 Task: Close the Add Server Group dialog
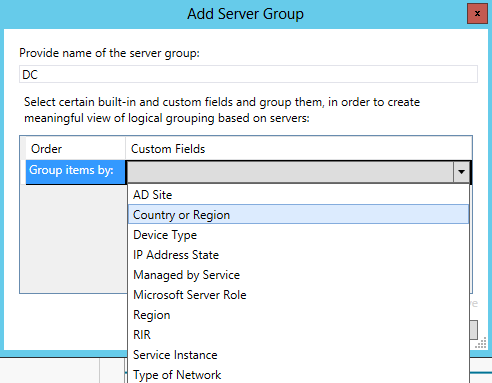tap(477, 13)
